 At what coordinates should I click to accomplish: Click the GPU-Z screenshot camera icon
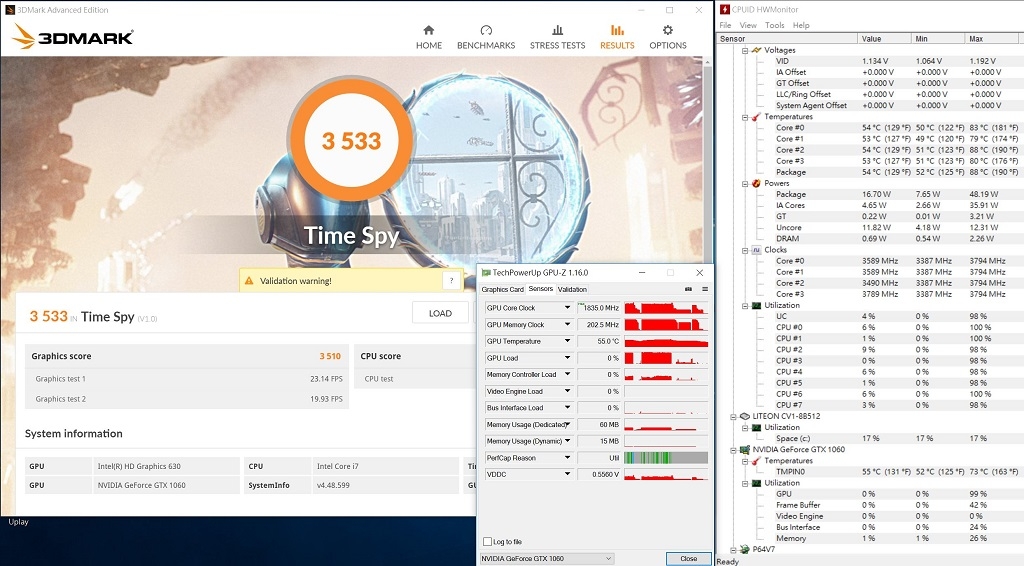[688, 289]
